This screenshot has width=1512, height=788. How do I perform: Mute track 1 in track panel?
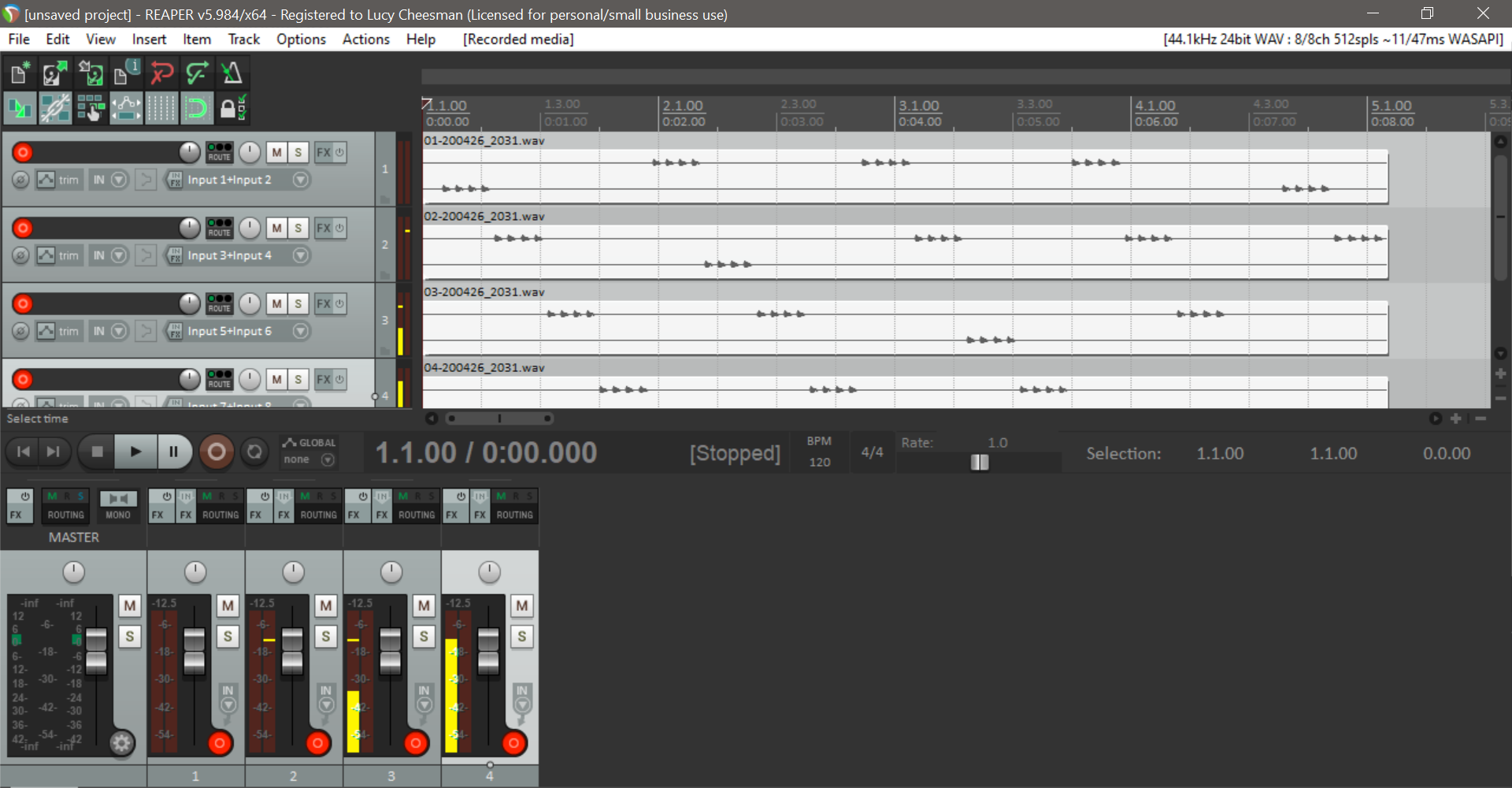[276, 153]
